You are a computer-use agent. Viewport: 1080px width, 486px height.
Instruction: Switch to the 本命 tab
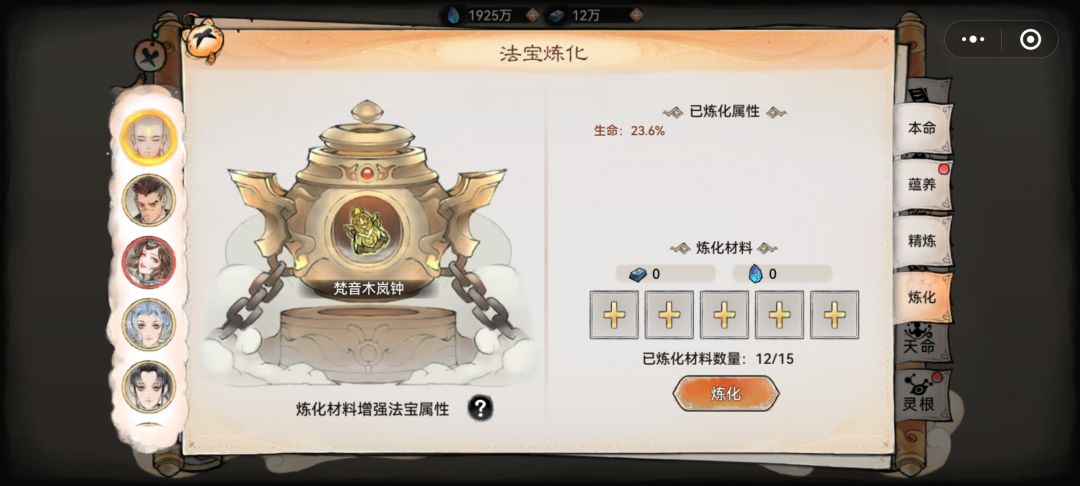click(x=922, y=129)
